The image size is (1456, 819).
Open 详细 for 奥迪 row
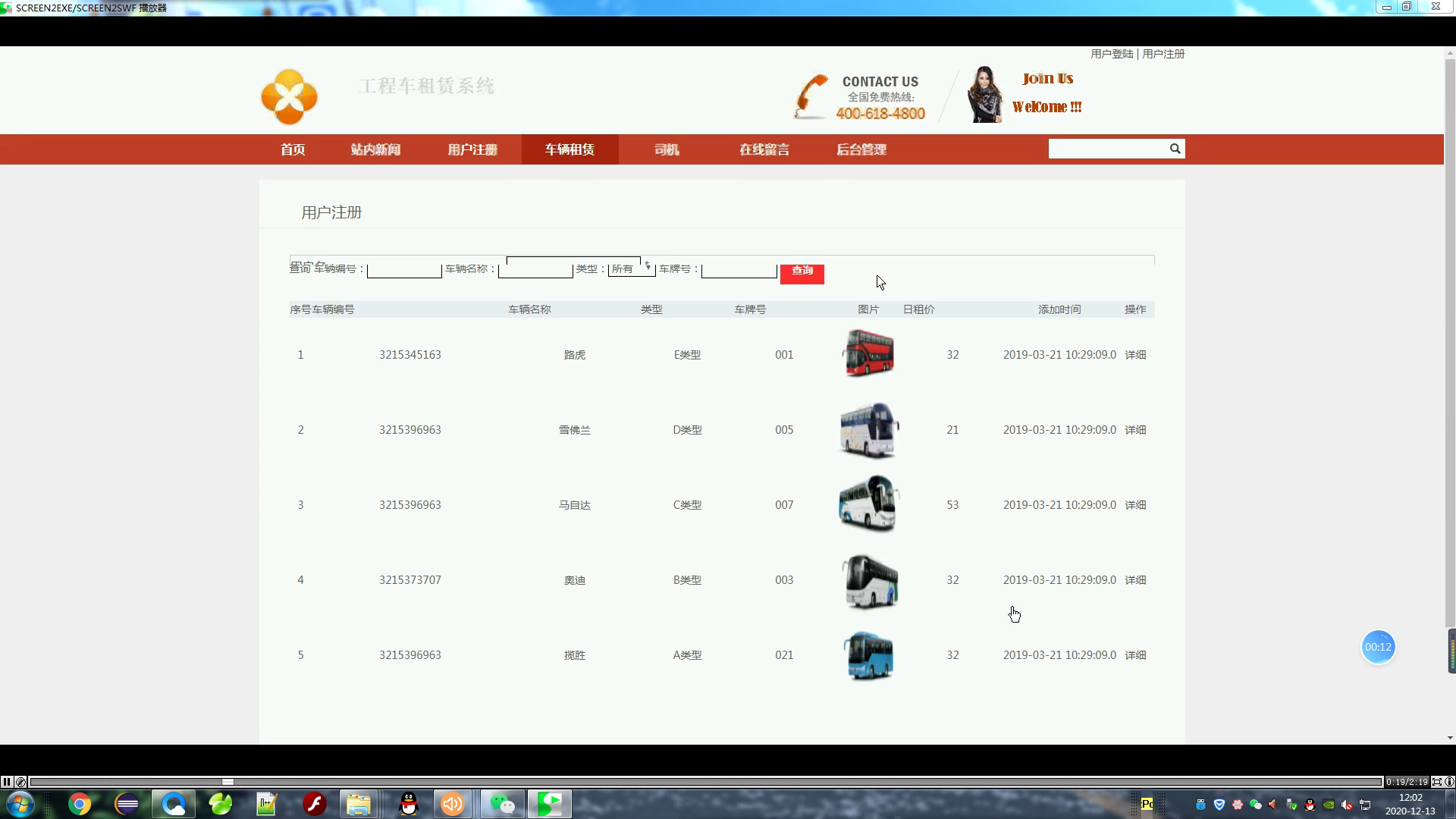1135,580
